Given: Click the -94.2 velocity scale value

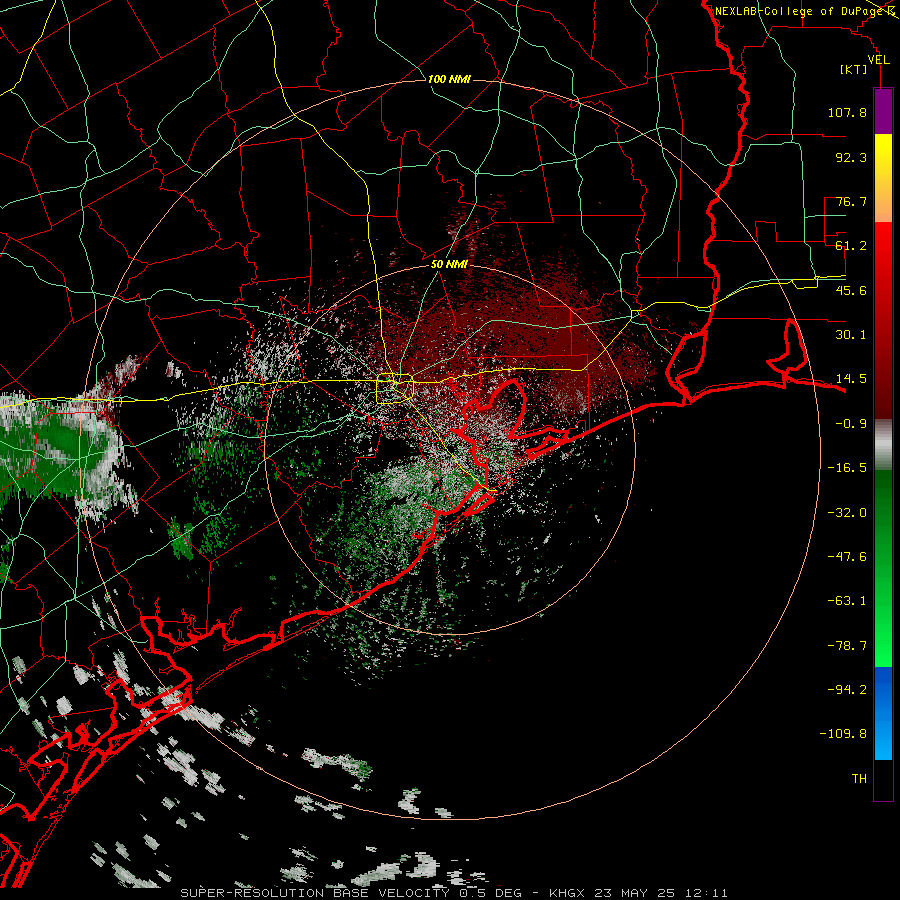Looking at the screenshot, I should (x=847, y=690).
